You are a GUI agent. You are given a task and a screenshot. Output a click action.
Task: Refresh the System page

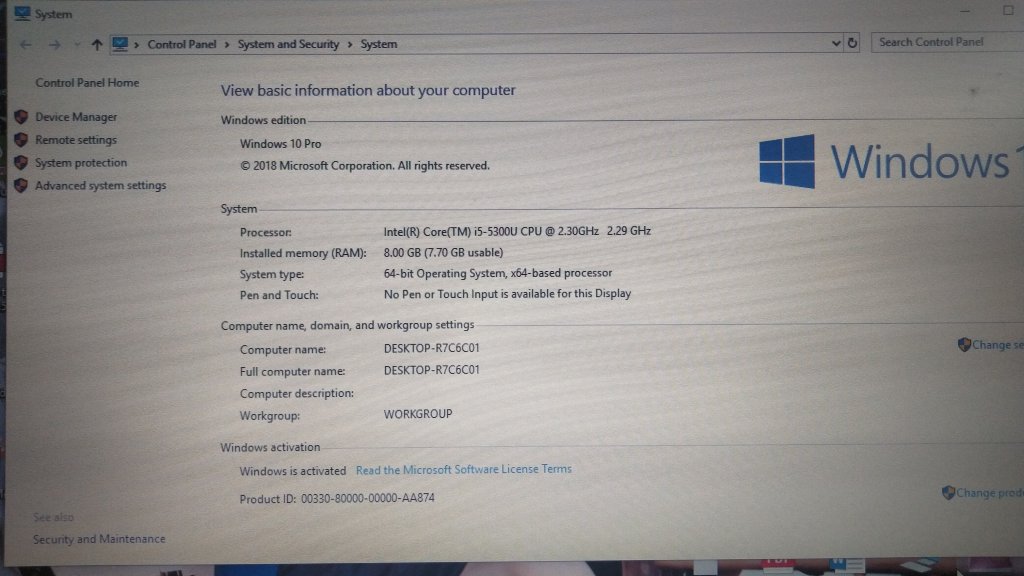[852, 43]
